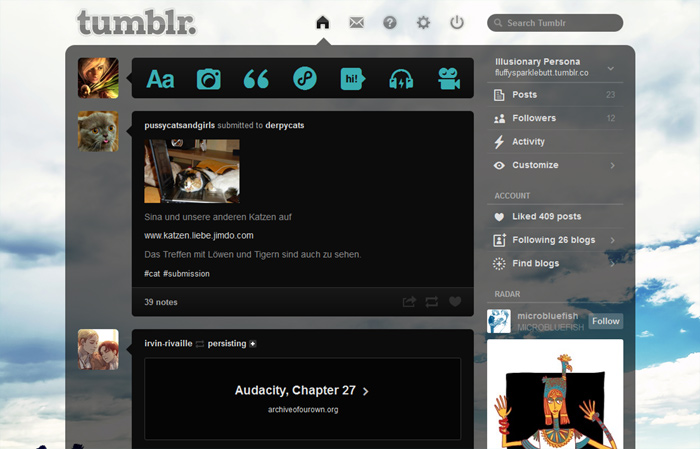Click the Search Tumblr field
Viewport: 700px width, 449px height.
pos(555,23)
